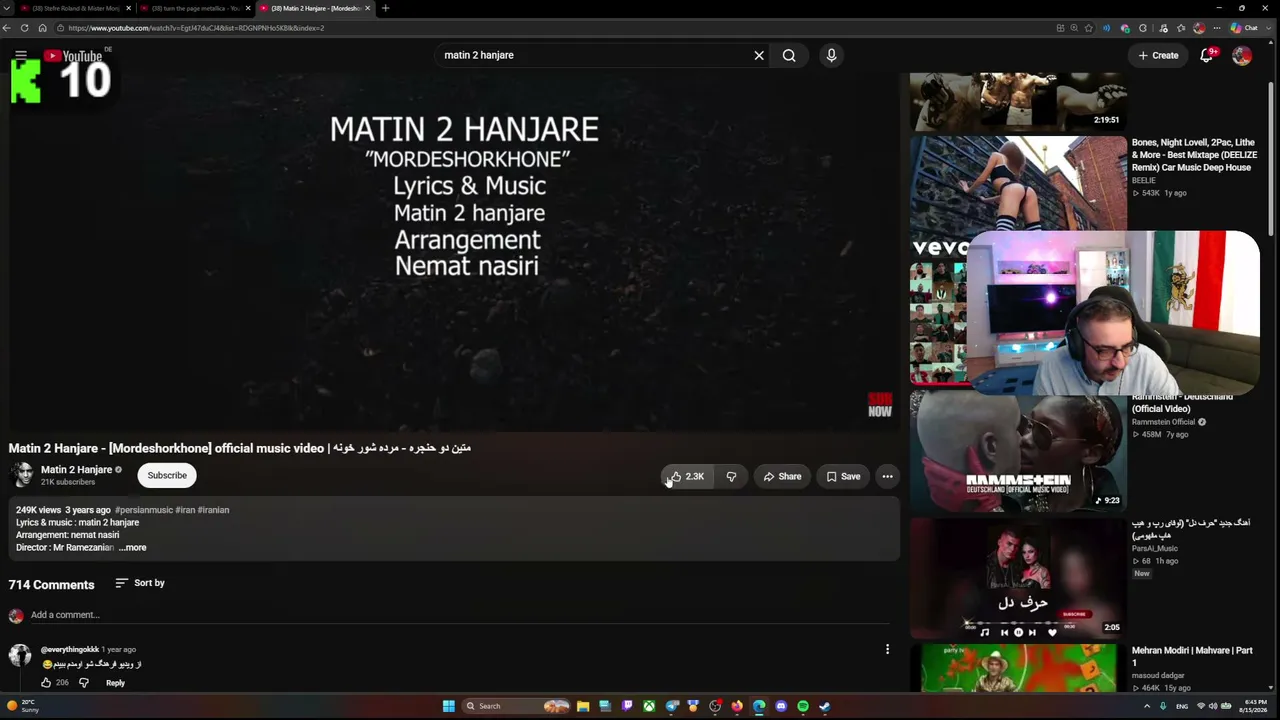This screenshot has height=720, width=1280.
Task: Go to the browser home page
Action: tap(42, 28)
